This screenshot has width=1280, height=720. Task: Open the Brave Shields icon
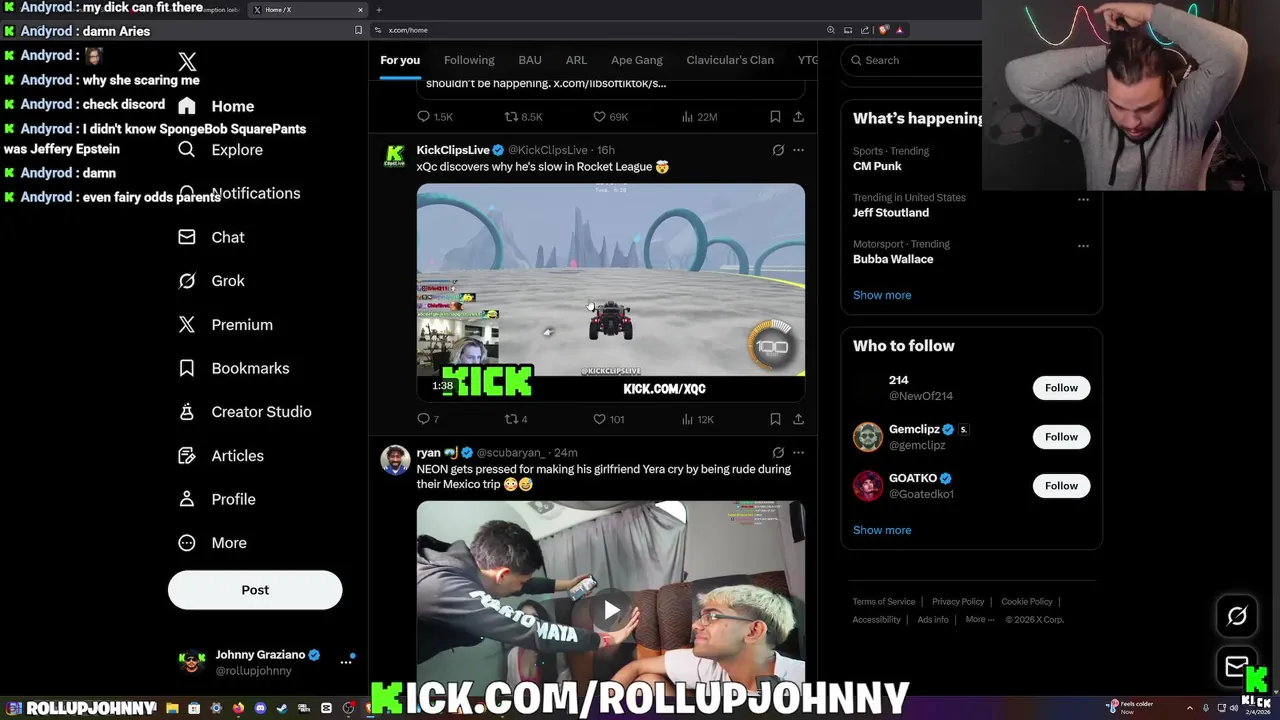click(884, 30)
